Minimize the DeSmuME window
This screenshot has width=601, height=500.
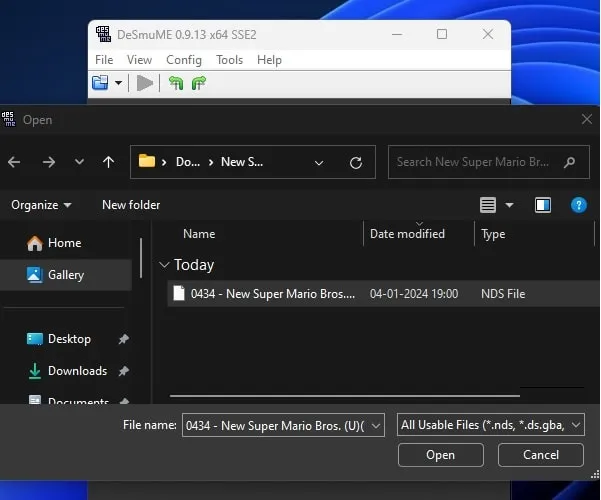coord(397,34)
